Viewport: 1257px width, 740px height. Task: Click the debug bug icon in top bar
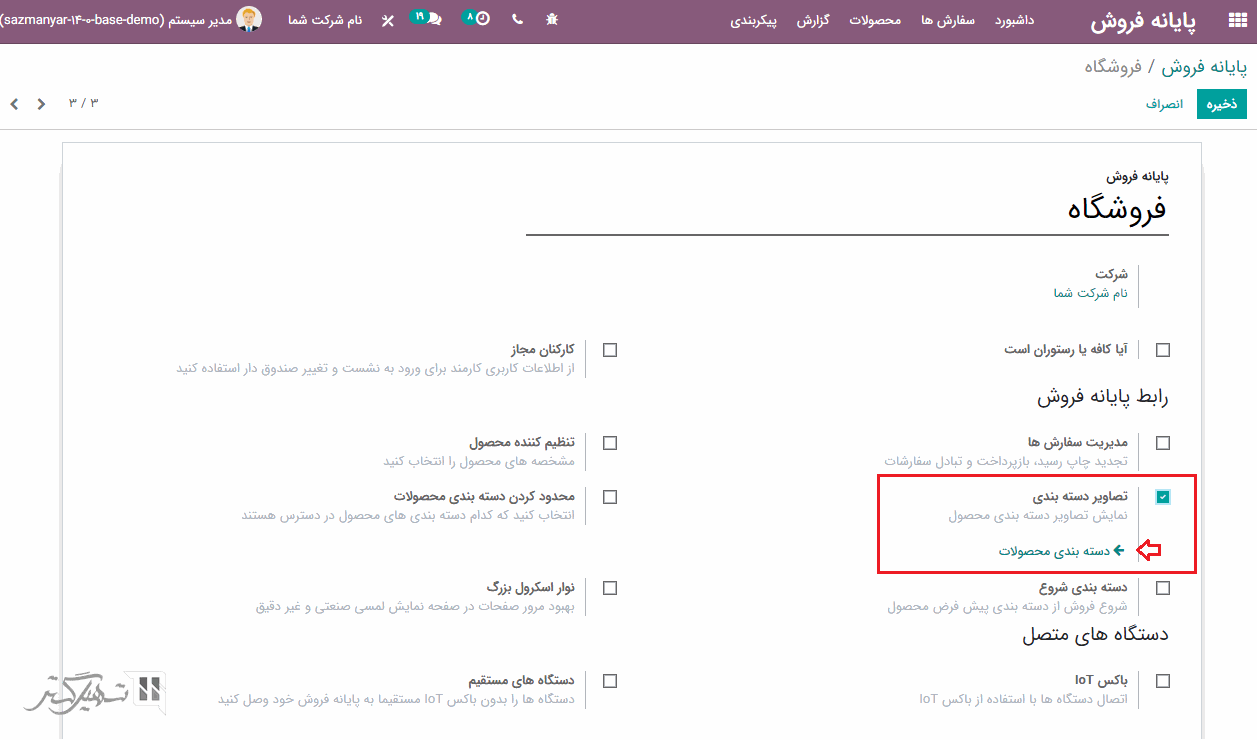[x=553, y=19]
